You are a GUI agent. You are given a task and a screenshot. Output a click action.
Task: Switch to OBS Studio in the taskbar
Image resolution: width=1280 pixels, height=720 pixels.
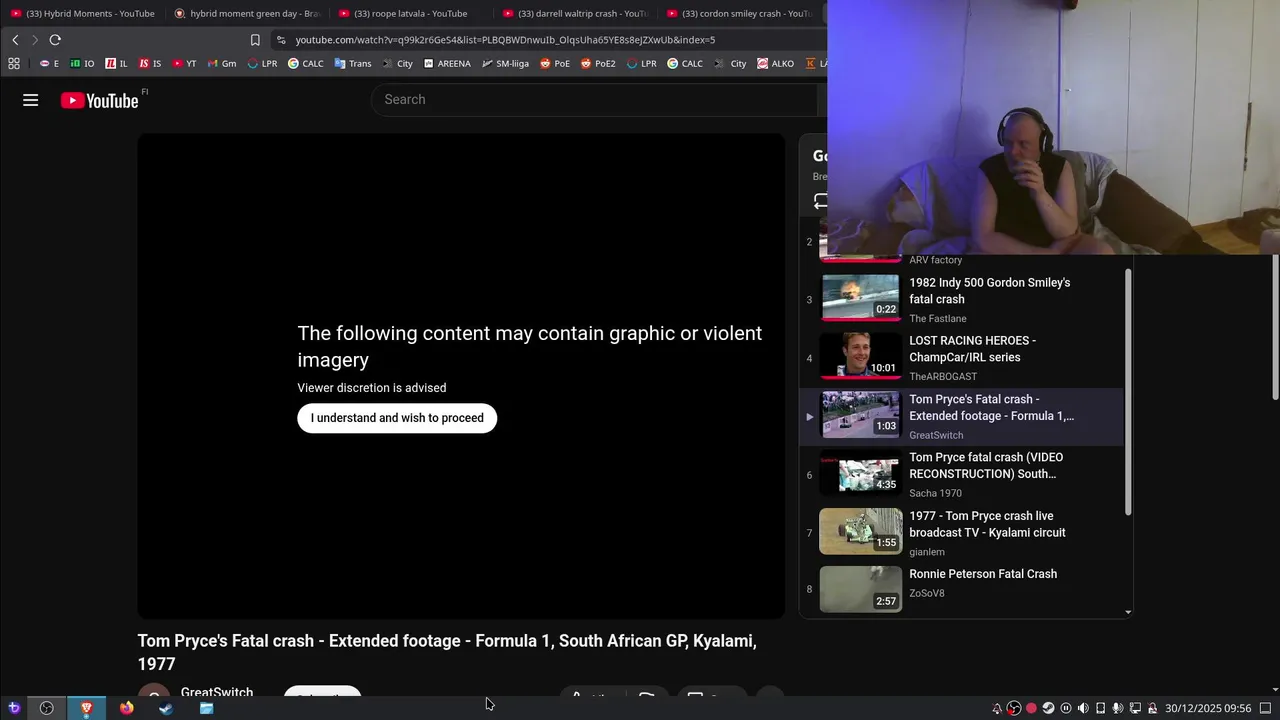46,708
